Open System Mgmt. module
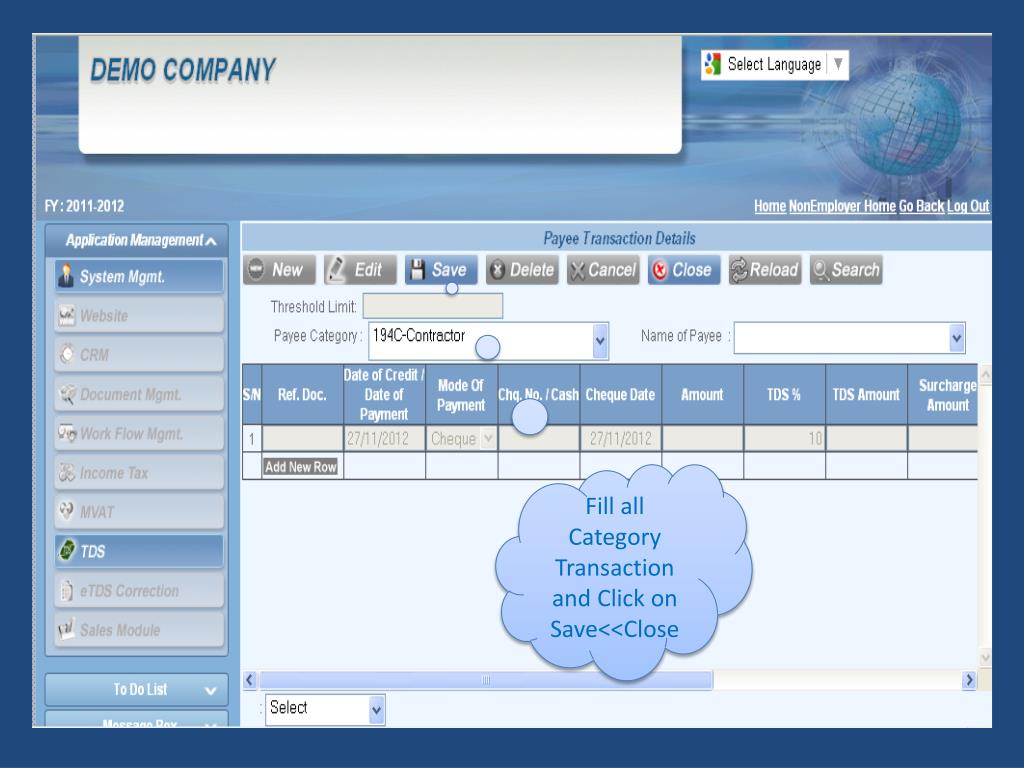Viewport: 1024px width, 768px height. 139,276
